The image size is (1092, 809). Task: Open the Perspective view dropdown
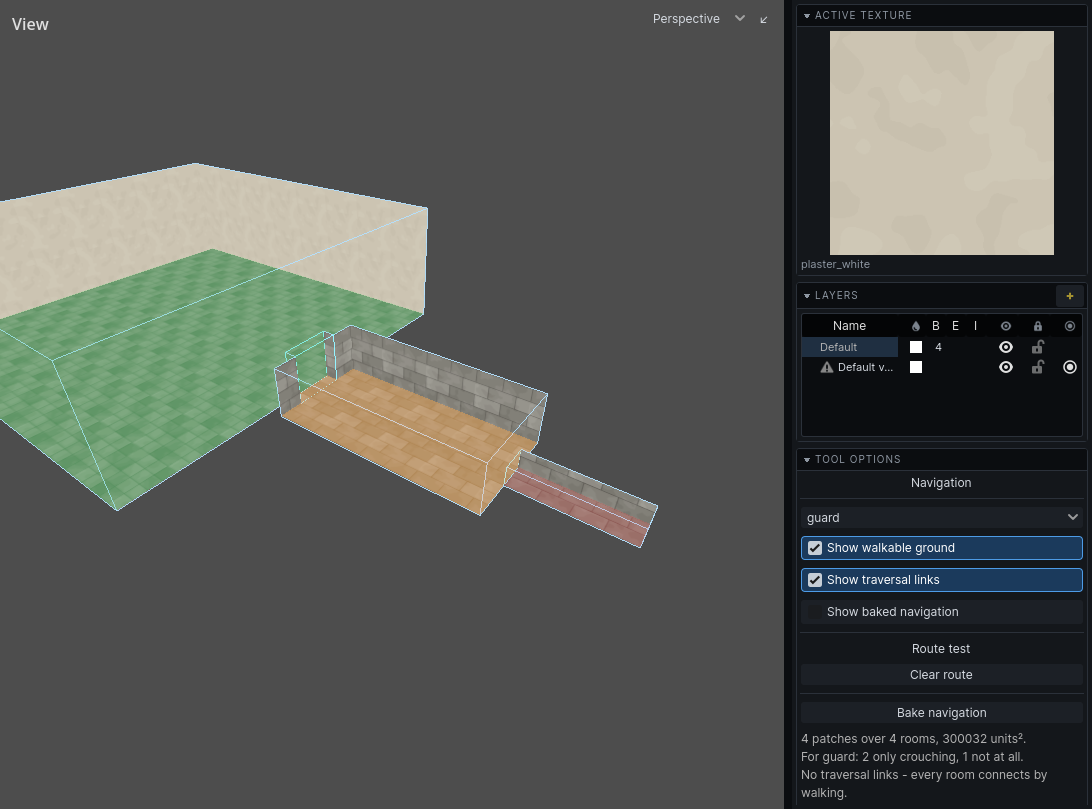pyautogui.click(x=699, y=19)
